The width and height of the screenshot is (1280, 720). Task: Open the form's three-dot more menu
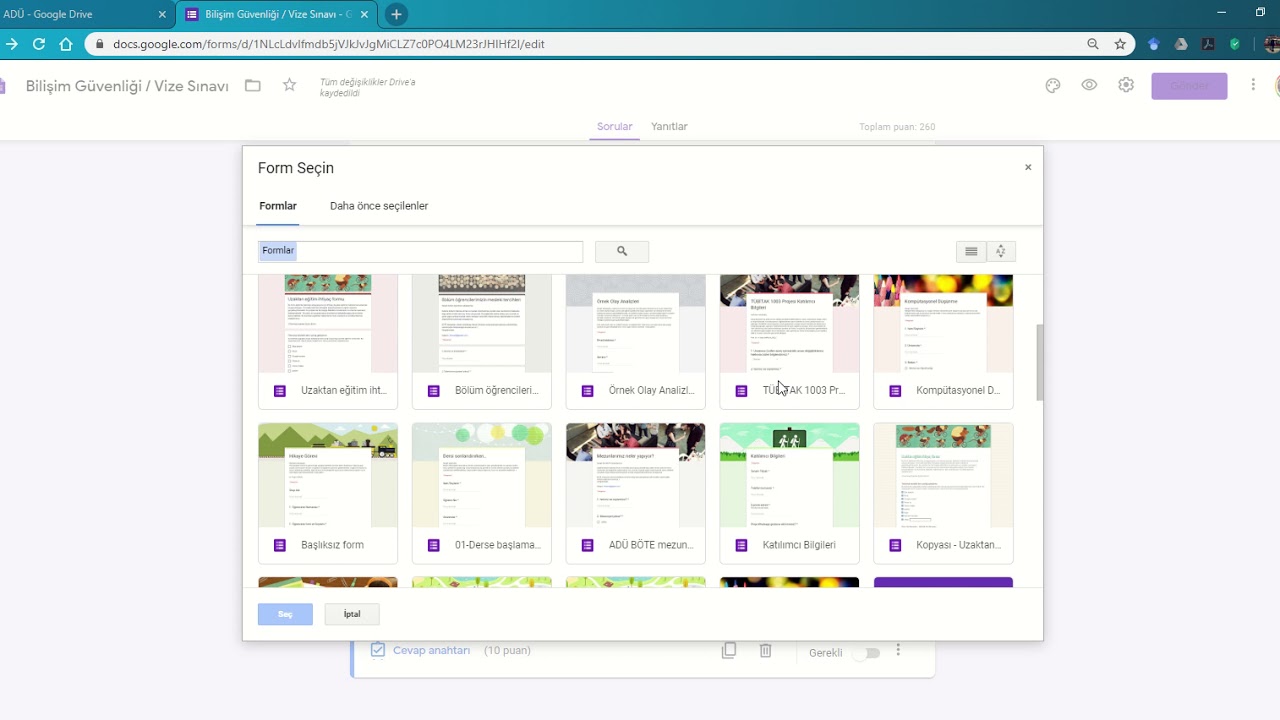pyautogui.click(x=1253, y=86)
